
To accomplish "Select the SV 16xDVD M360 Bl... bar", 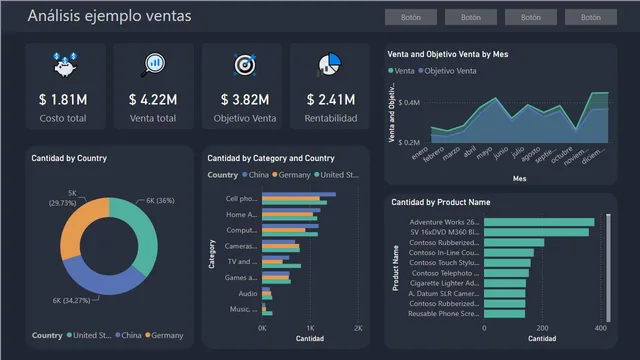I will [536, 232].
